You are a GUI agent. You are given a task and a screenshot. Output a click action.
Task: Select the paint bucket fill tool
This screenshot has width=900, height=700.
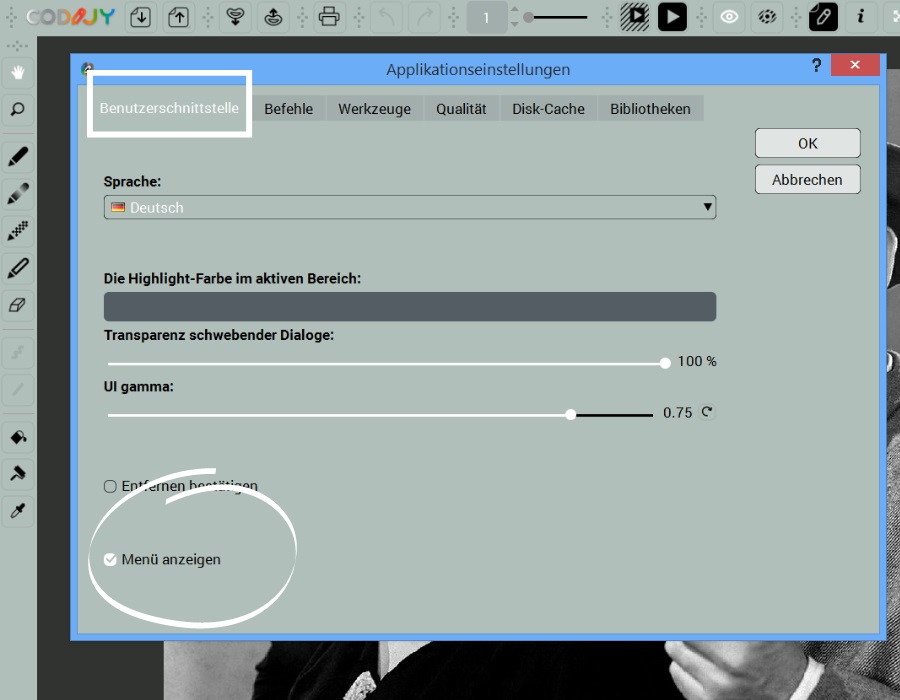[x=18, y=437]
